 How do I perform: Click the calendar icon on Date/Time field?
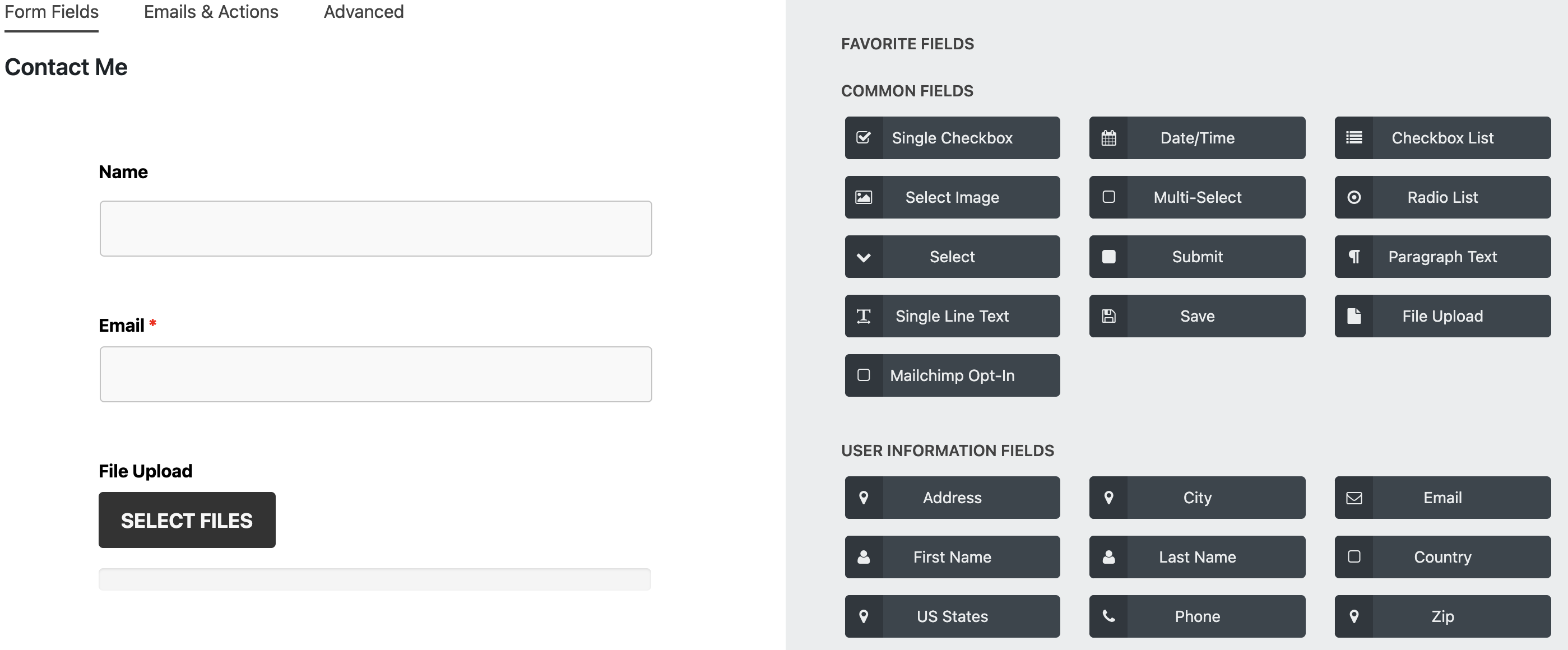pyautogui.click(x=1108, y=138)
